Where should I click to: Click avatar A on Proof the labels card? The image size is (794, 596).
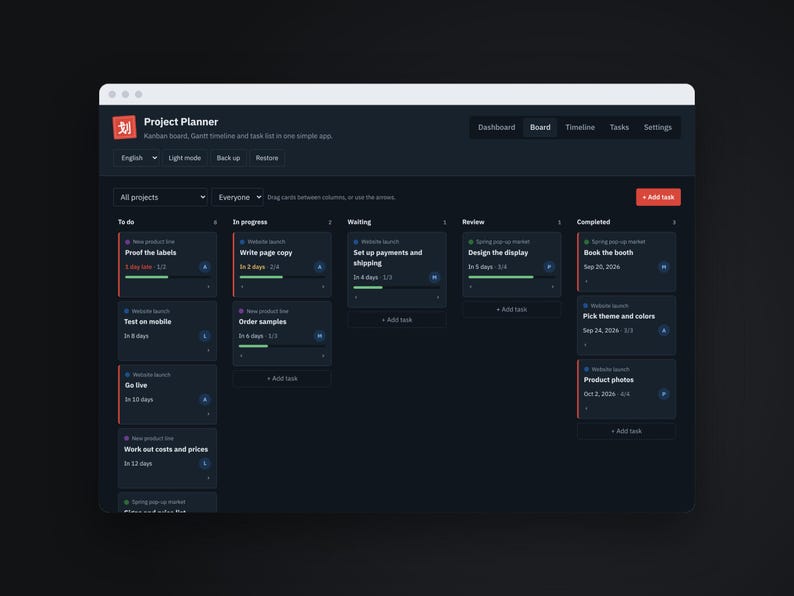tap(205, 267)
